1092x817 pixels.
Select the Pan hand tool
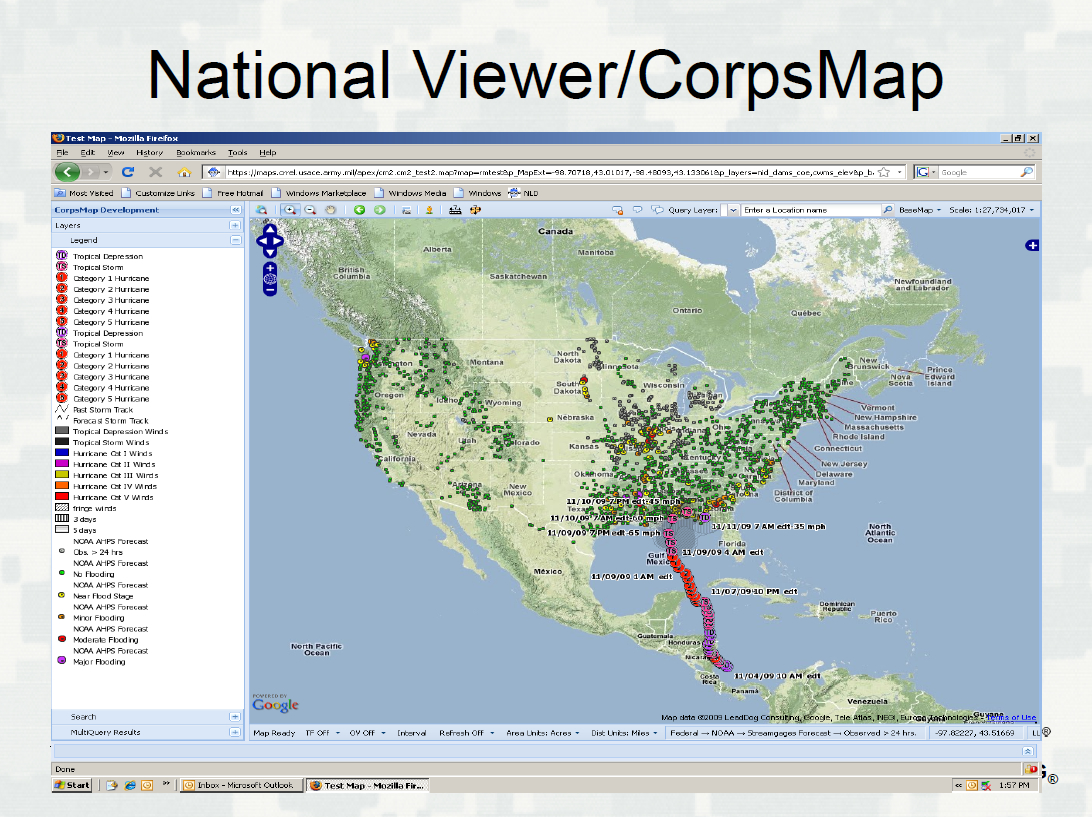tap(330, 209)
